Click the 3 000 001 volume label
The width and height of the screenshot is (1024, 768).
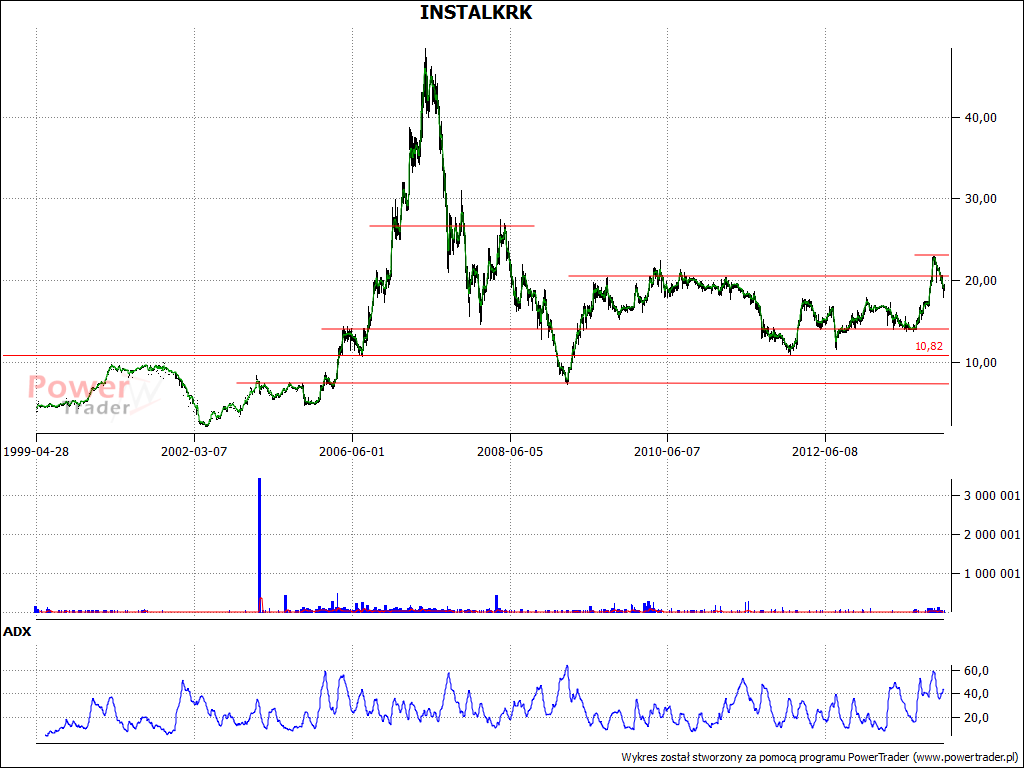coord(992,496)
